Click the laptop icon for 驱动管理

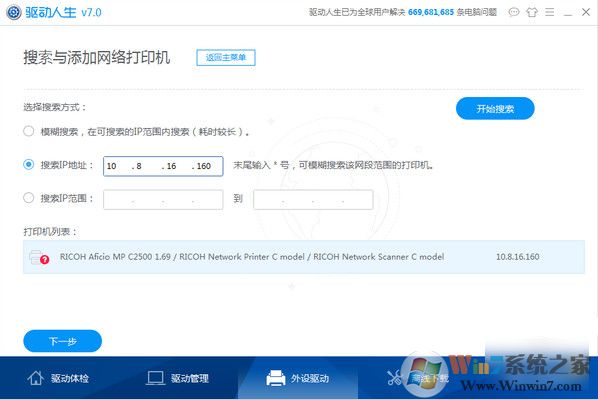[x=155, y=378]
